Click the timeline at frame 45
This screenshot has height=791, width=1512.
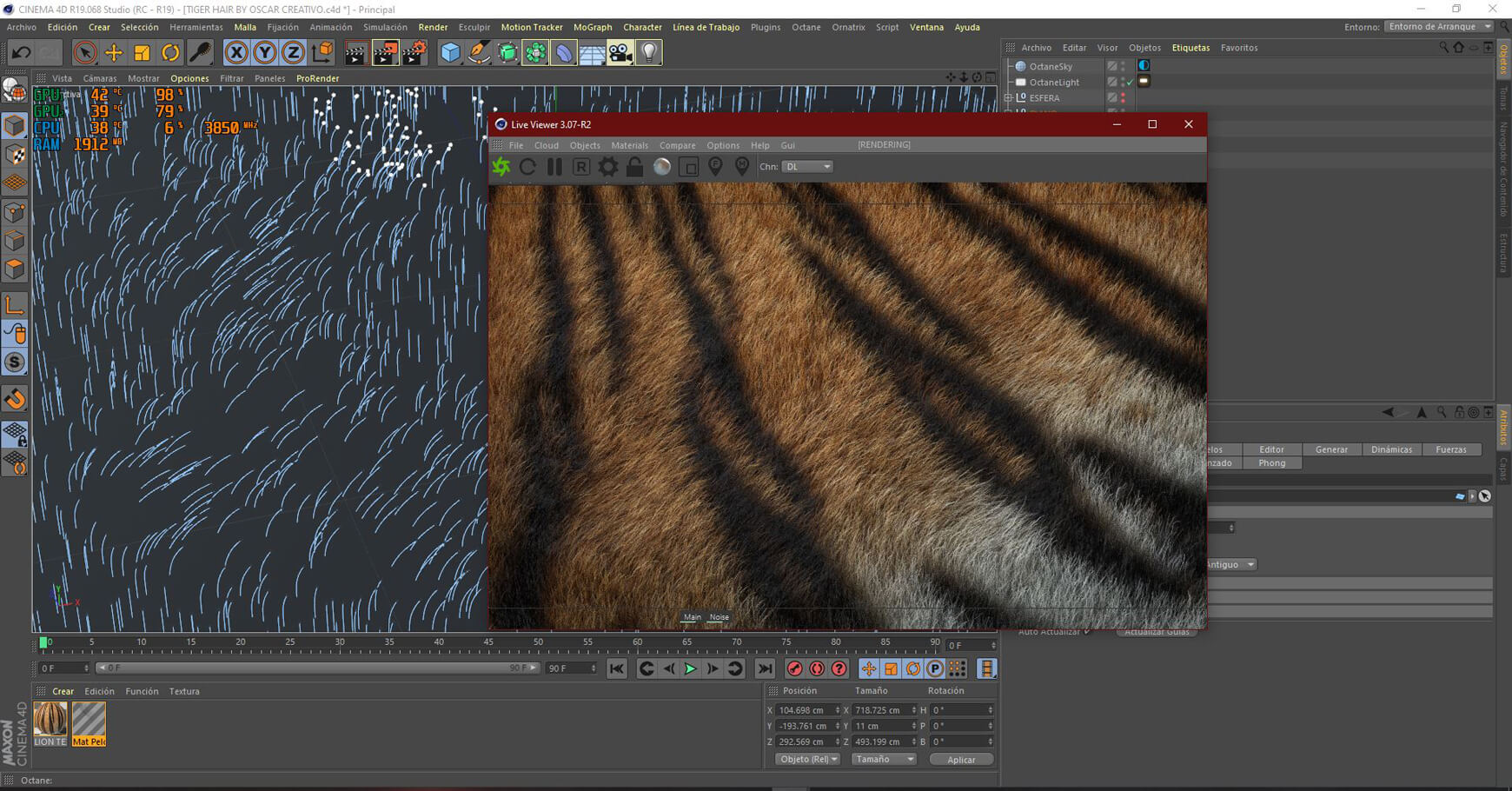click(x=488, y=643)
